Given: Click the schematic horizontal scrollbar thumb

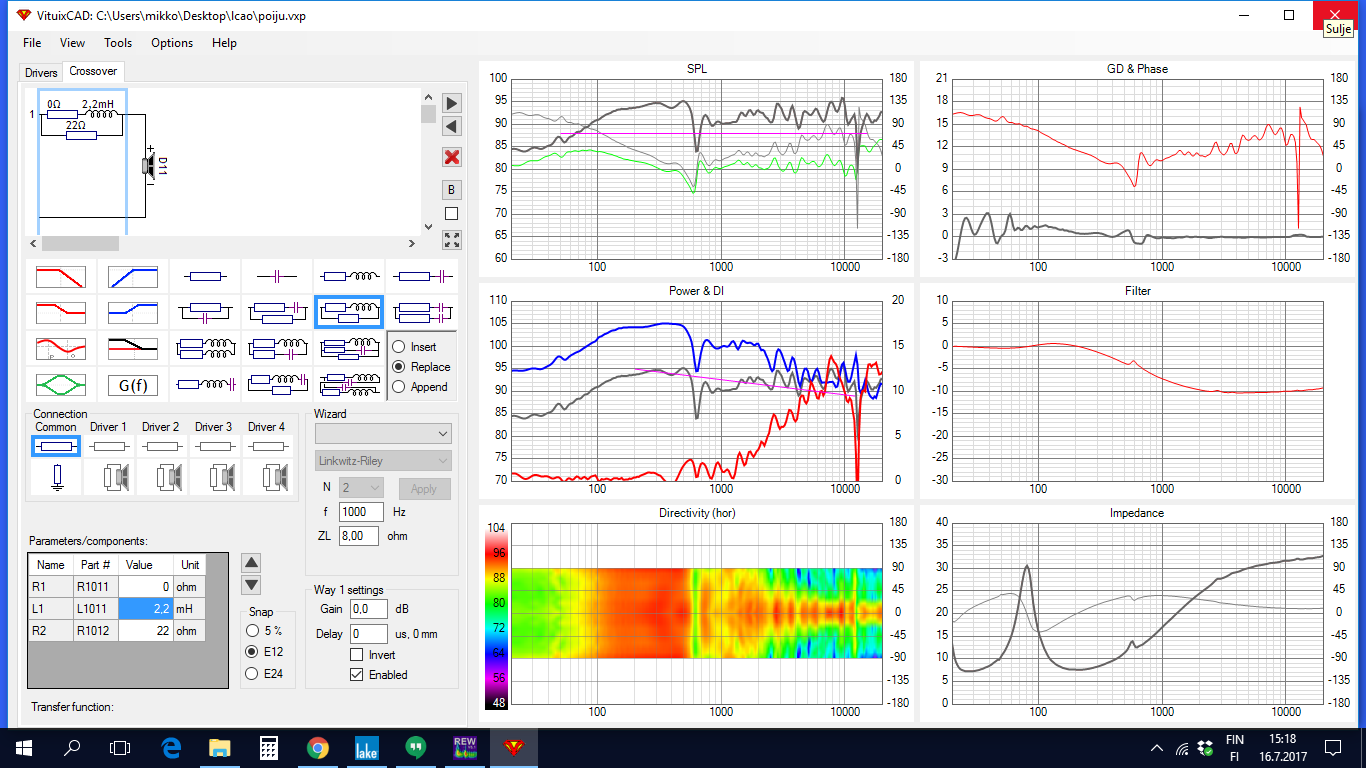Looking at the screenshot, I should click(80, 244).
